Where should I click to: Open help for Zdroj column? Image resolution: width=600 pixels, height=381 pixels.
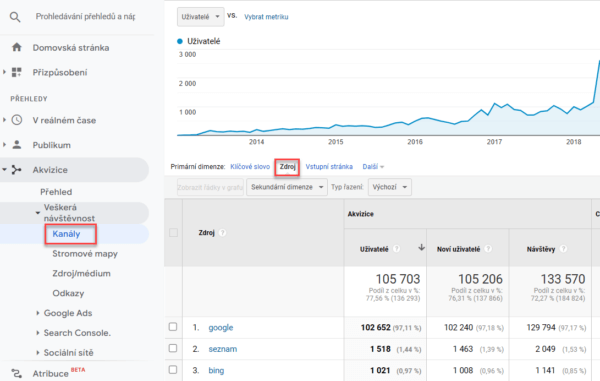click(222, 233)
